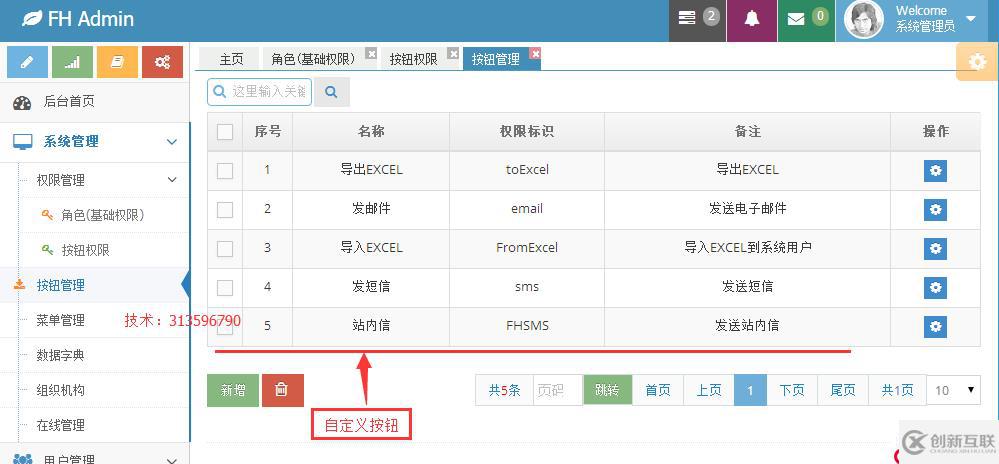Screen dimensions: 999x464
Task: Click the blue pencil shortcut icon
Action: coord(27,62)
